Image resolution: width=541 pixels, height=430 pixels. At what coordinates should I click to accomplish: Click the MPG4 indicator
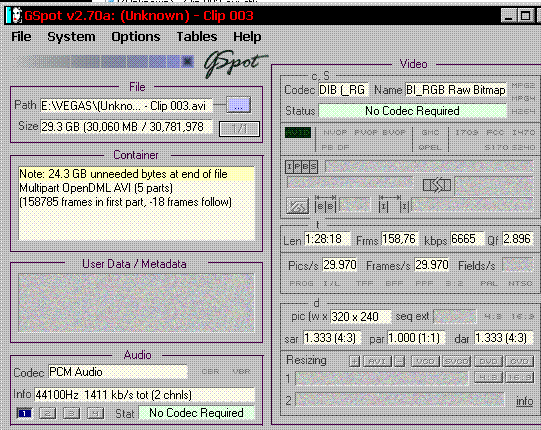(523, 98)
